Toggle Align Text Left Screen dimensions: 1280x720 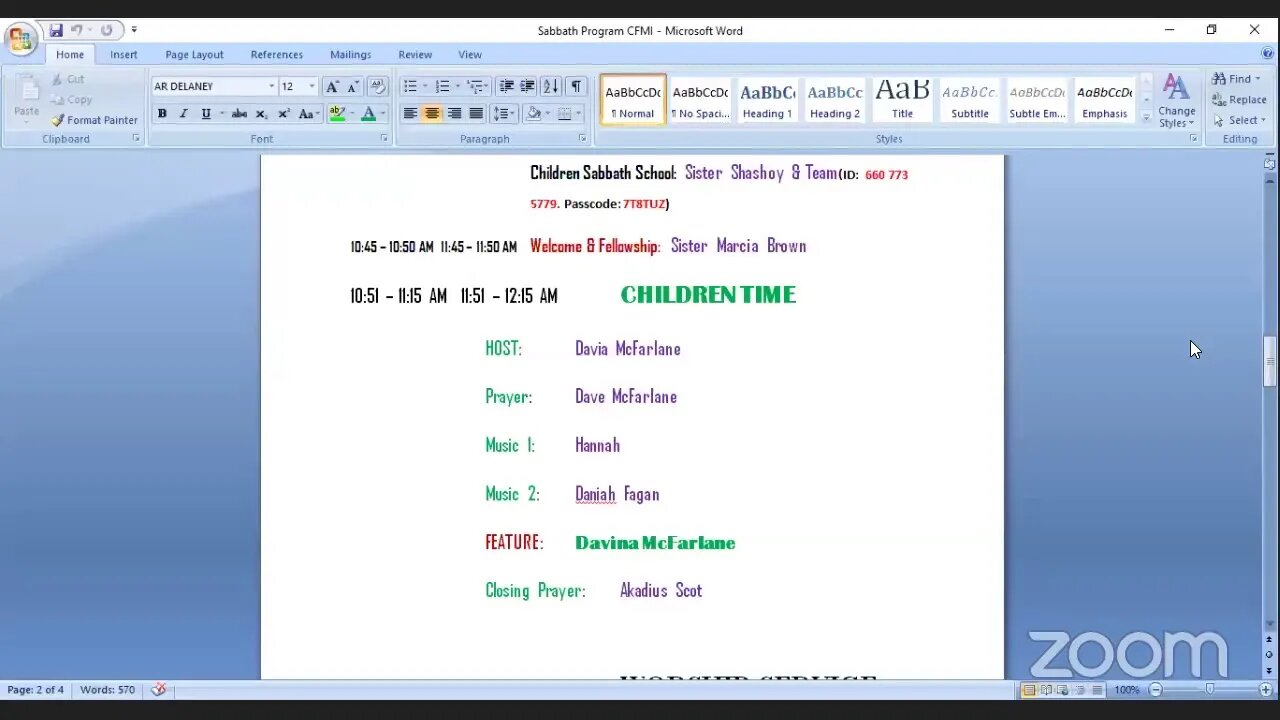pyautogui.click(x=410, y=114)
